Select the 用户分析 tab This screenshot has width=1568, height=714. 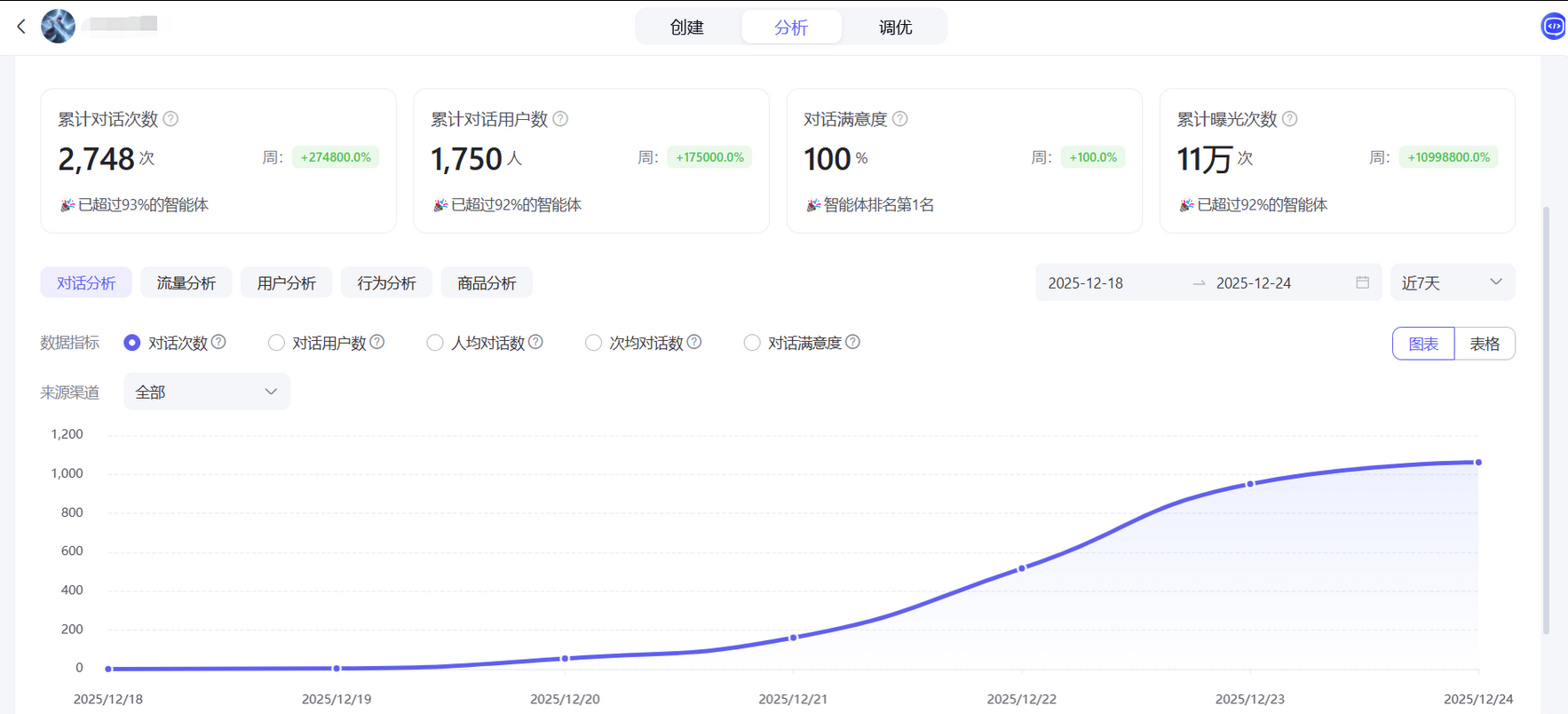pos(287,282)
